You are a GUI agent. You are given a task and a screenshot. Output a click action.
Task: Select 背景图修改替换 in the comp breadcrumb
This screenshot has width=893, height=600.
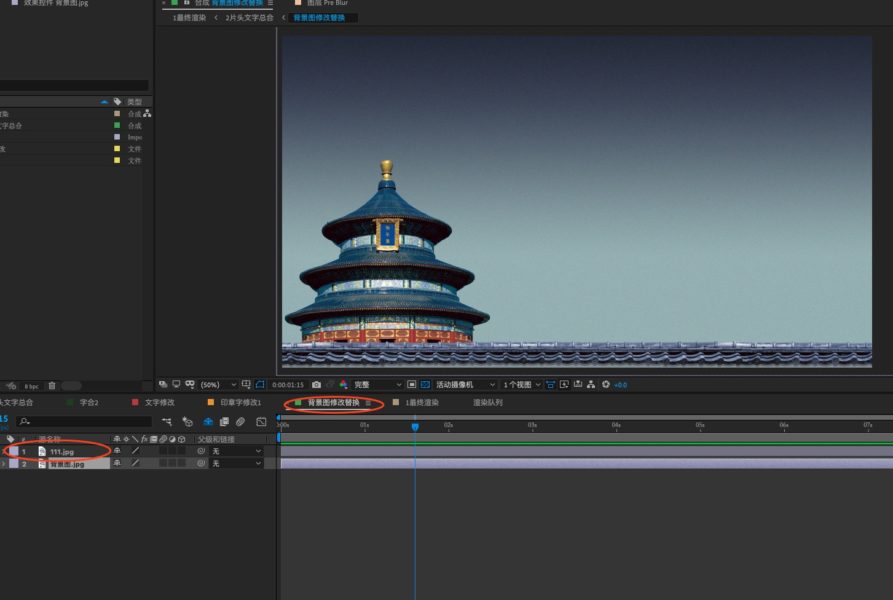(319, 18)
